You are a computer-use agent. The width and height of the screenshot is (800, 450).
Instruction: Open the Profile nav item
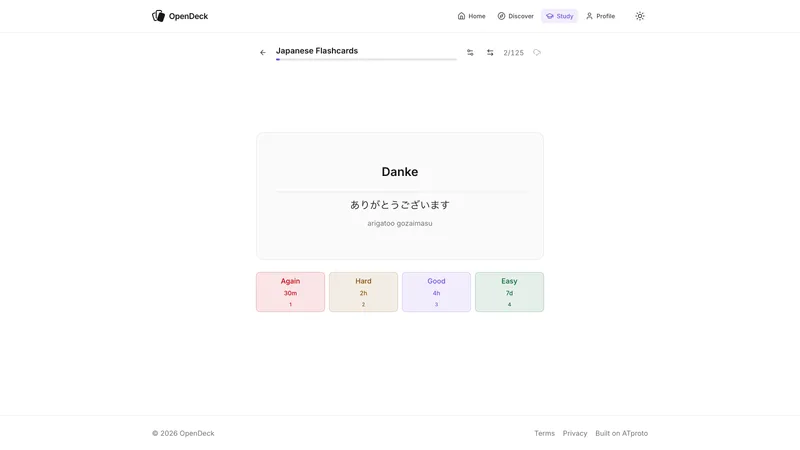click(x=600, y=16)
